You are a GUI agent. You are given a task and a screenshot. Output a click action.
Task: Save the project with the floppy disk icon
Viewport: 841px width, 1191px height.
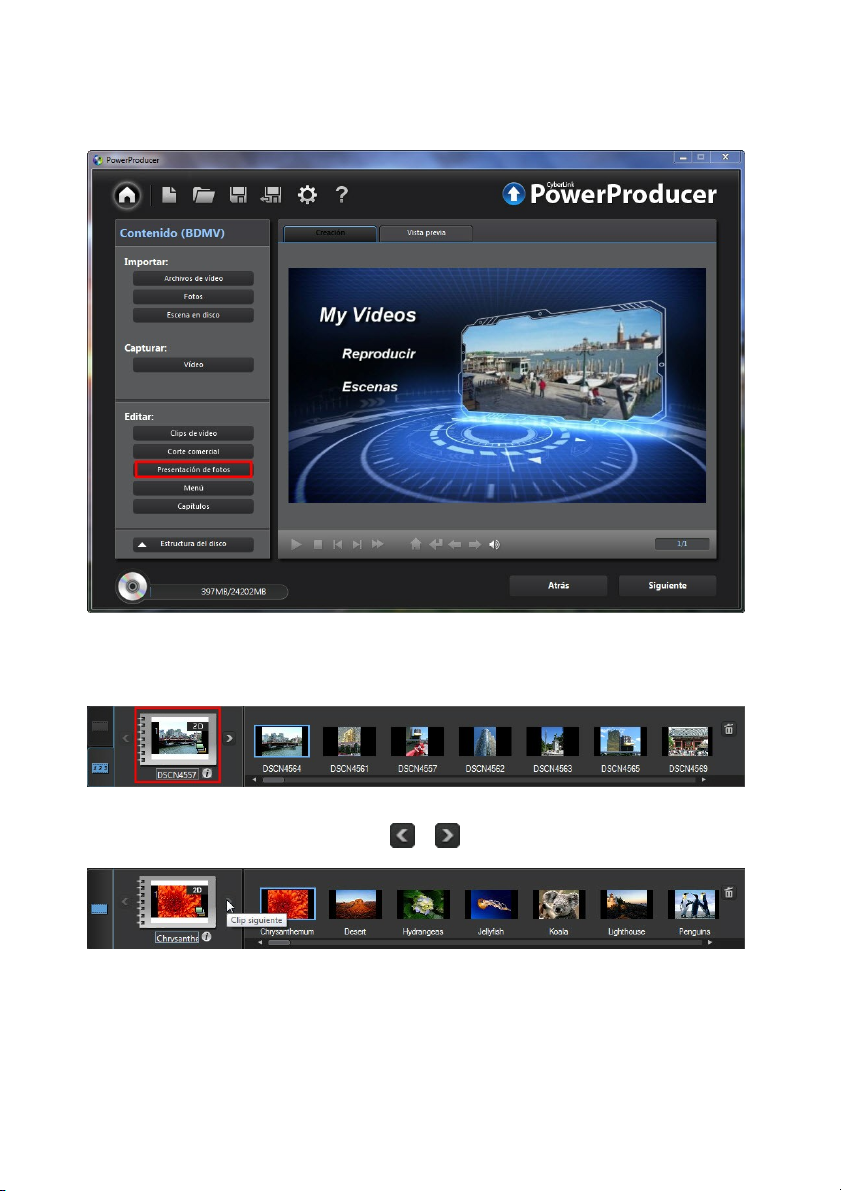(237, 196)
